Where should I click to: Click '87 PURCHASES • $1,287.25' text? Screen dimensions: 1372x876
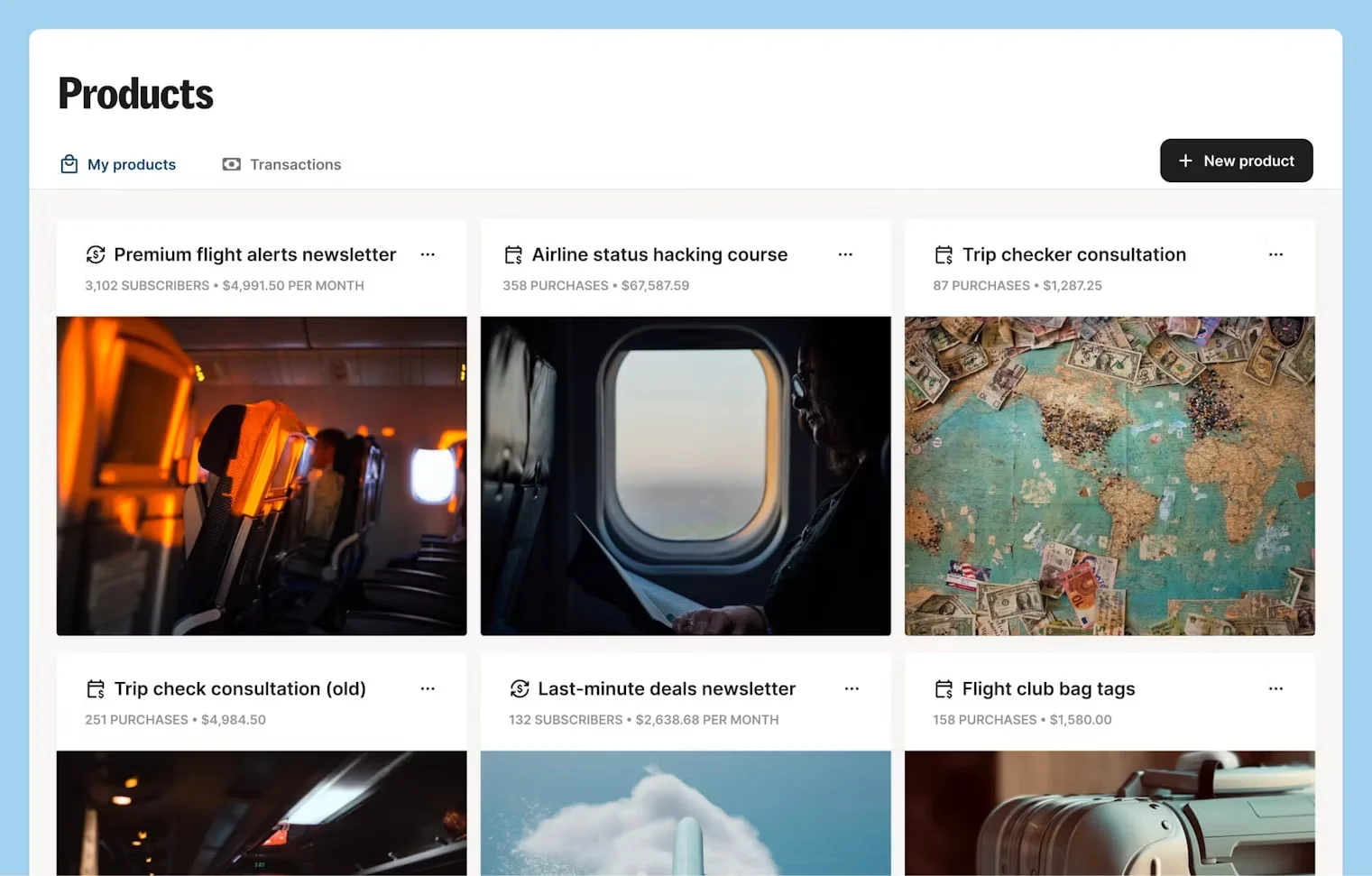point(1017,285)
